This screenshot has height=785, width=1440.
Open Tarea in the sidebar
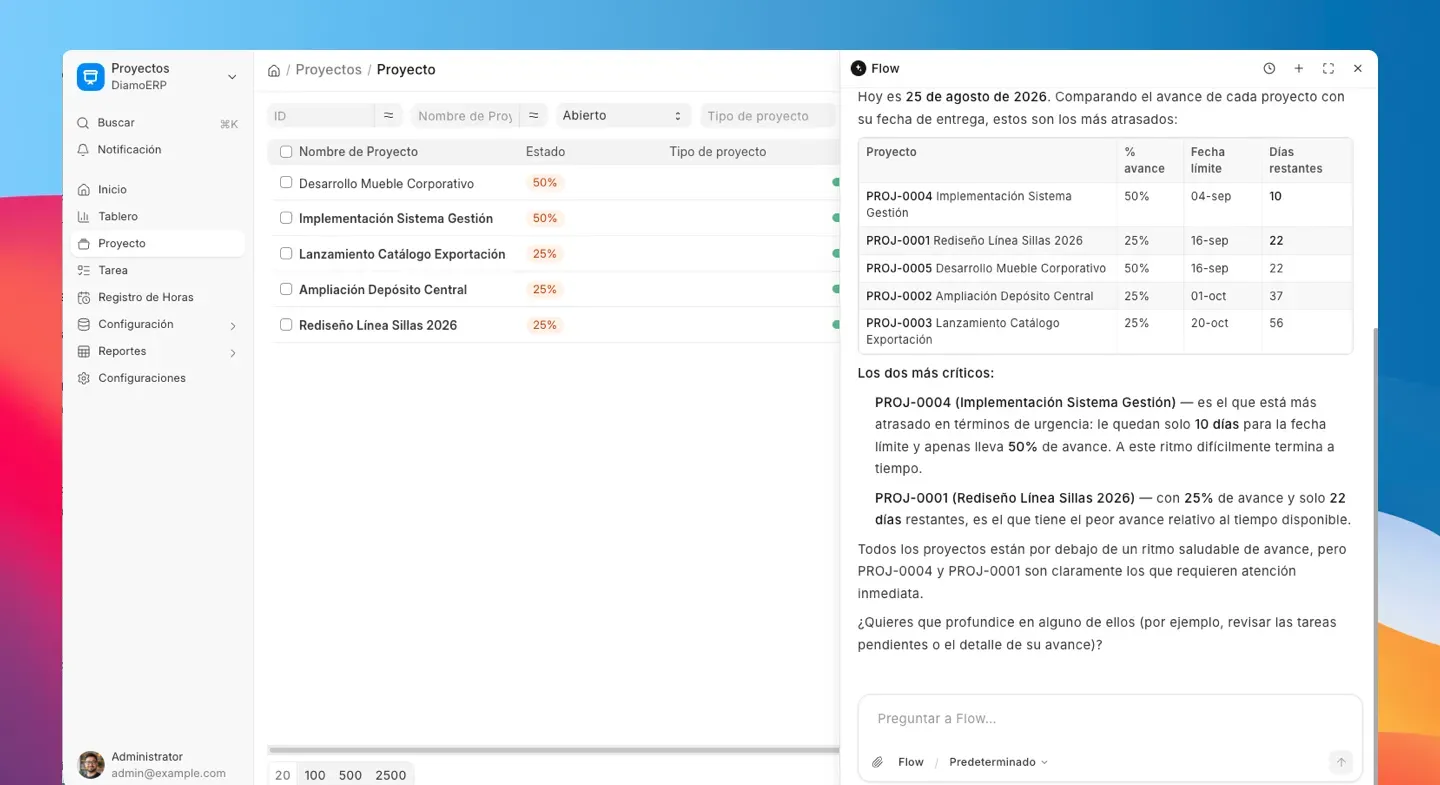(158, 271)
